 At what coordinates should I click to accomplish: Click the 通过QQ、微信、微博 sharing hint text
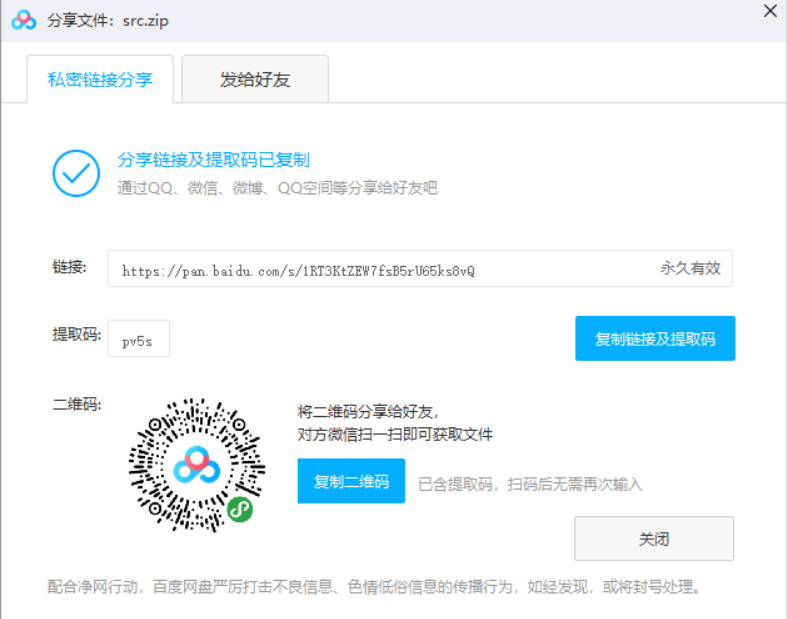pos(278,188)
